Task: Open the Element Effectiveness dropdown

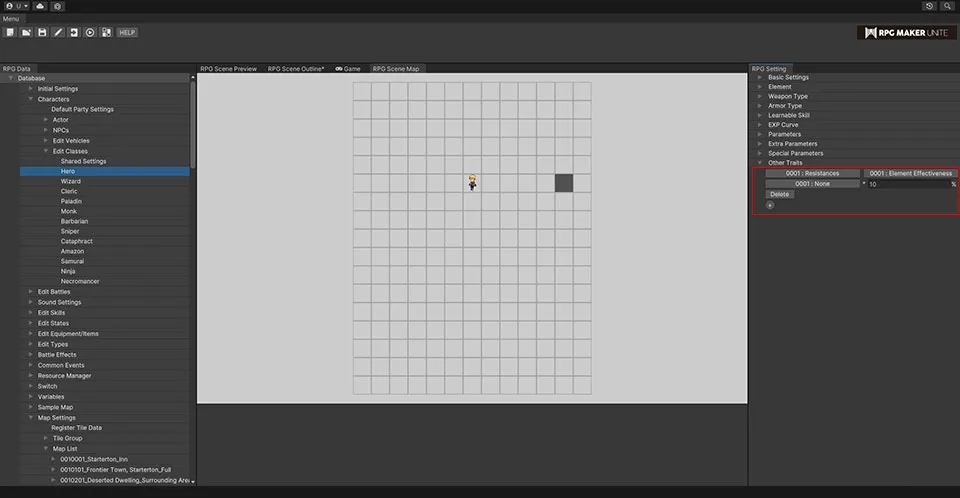Action: pos(910,173)
